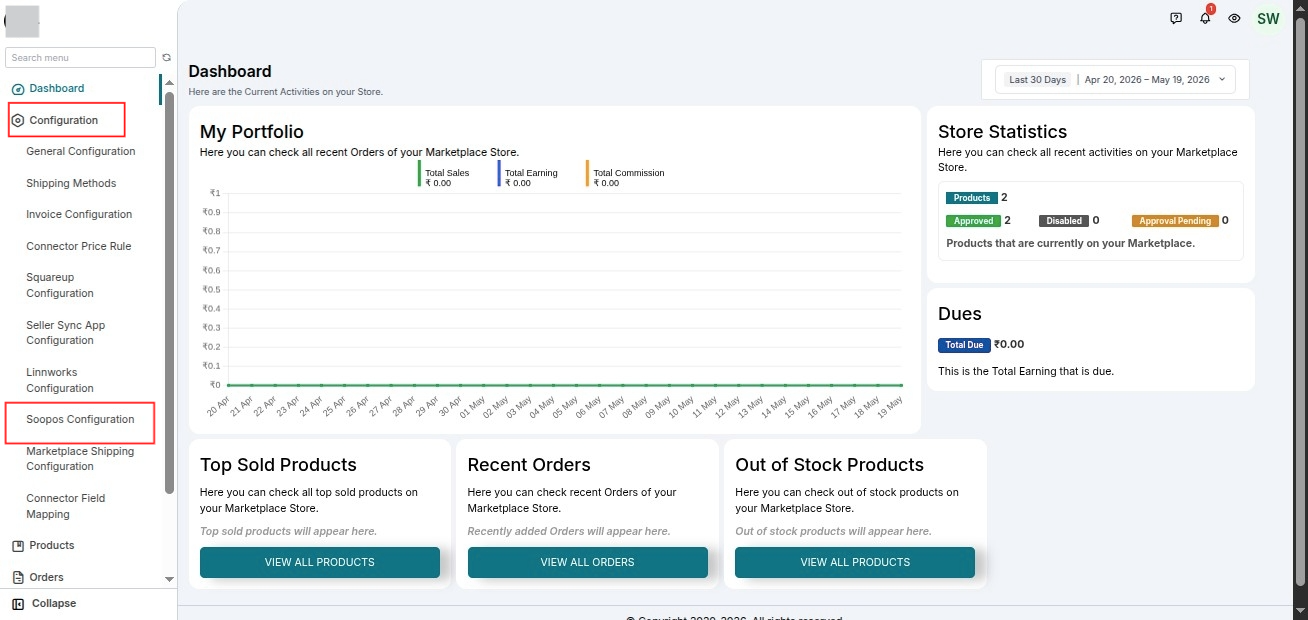Click the Dashboard gauge icon in sidebar
Image resolution: width=1308 pixels, height=620 pixels.
pos(17,89)
